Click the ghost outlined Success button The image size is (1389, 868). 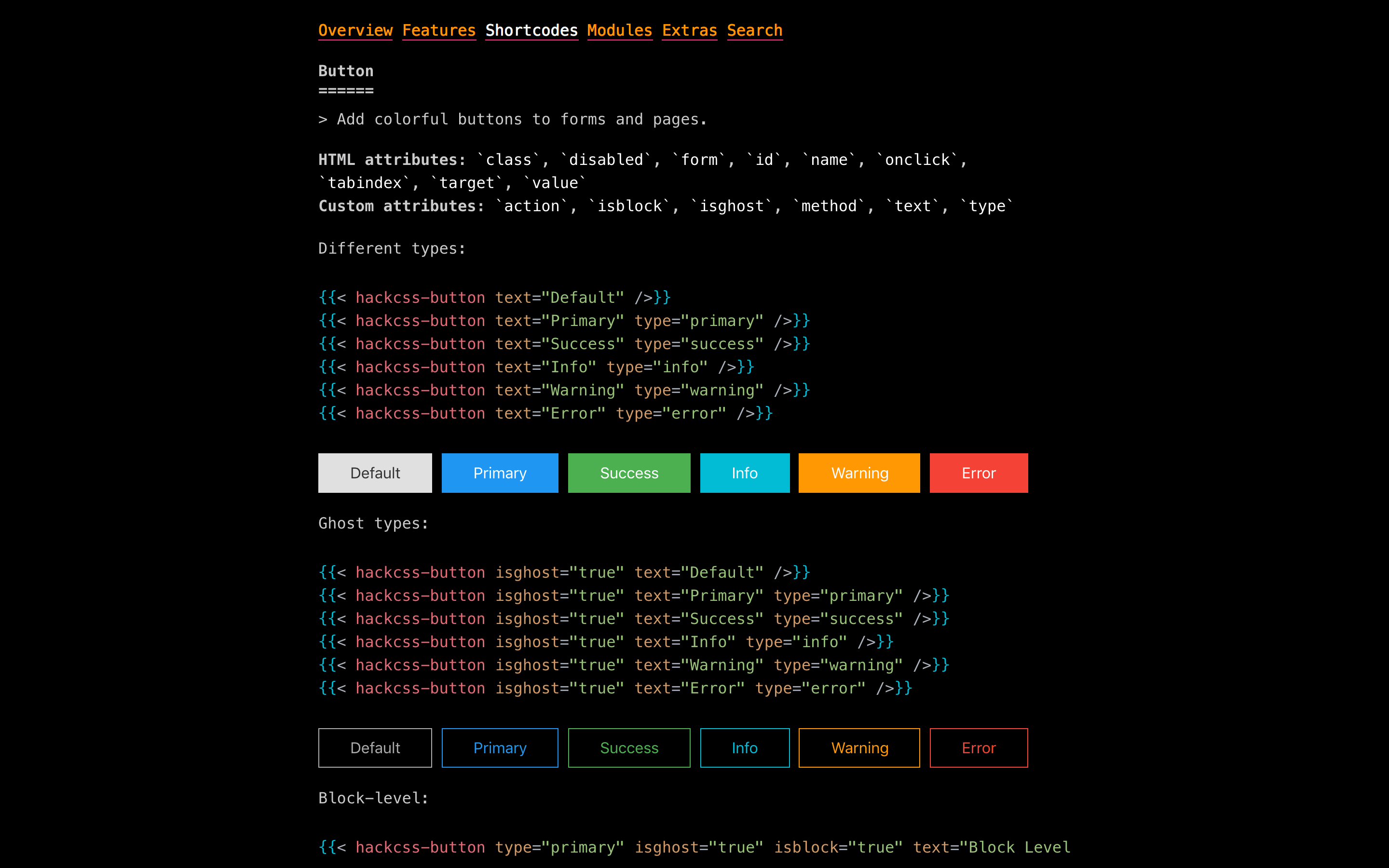(x=628, y=747)
